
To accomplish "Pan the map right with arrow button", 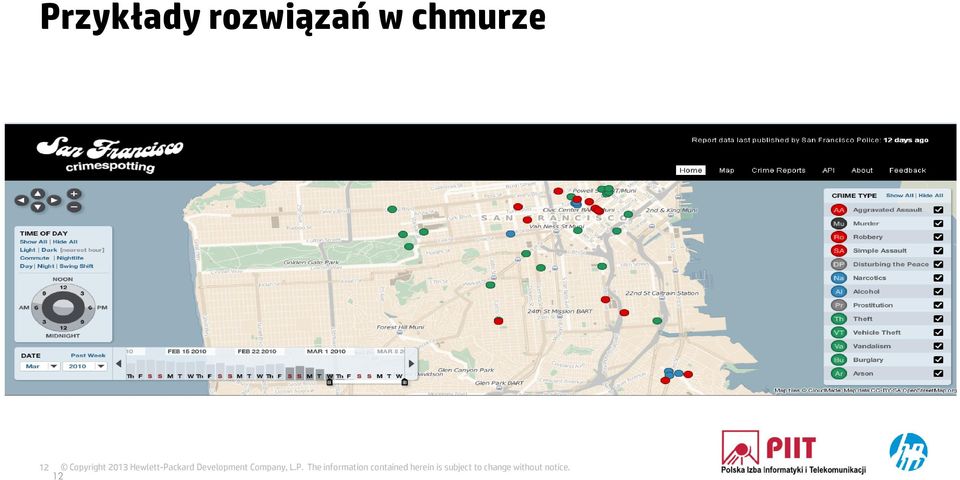I will click(54, 200).
